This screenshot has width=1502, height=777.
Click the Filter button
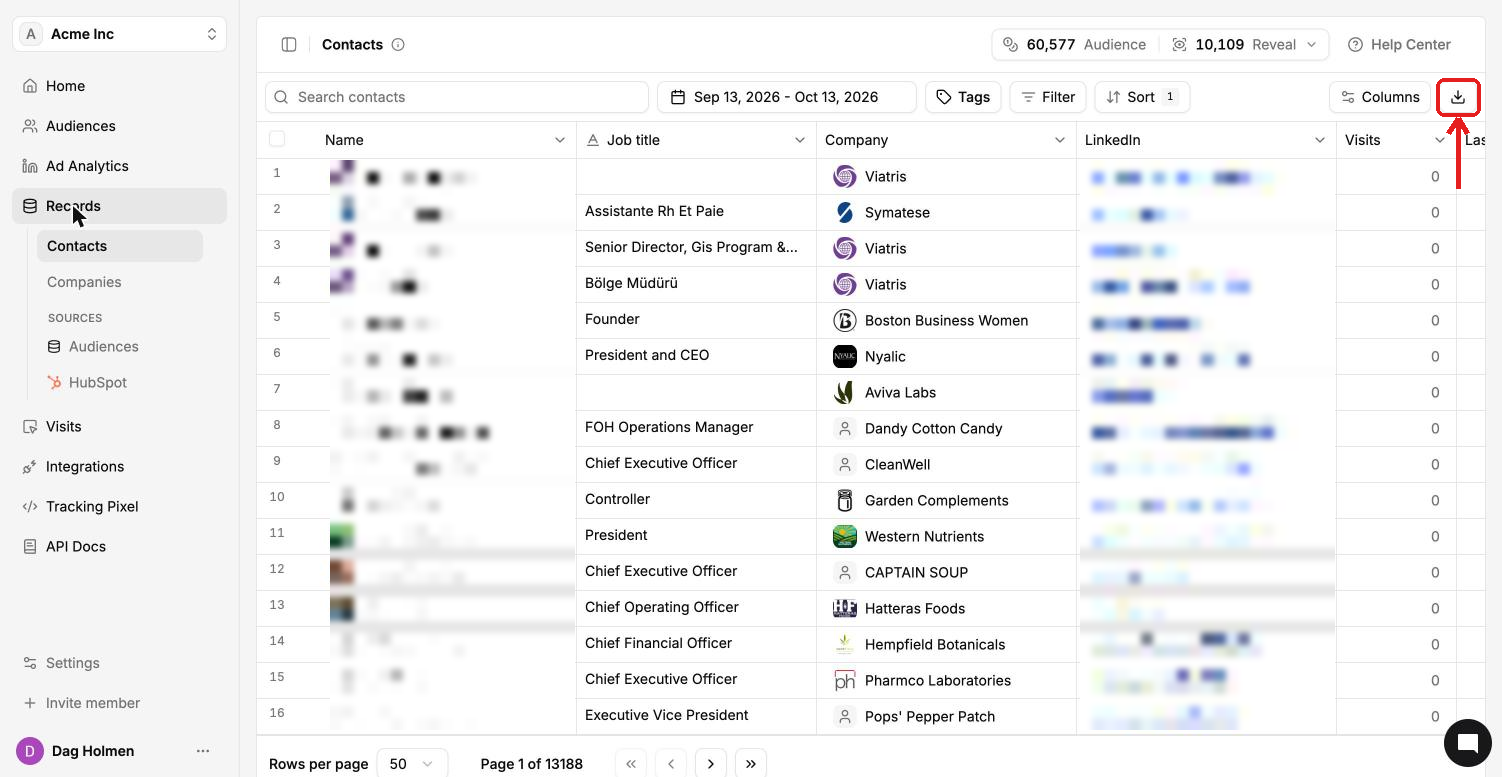coord(1048,97)
